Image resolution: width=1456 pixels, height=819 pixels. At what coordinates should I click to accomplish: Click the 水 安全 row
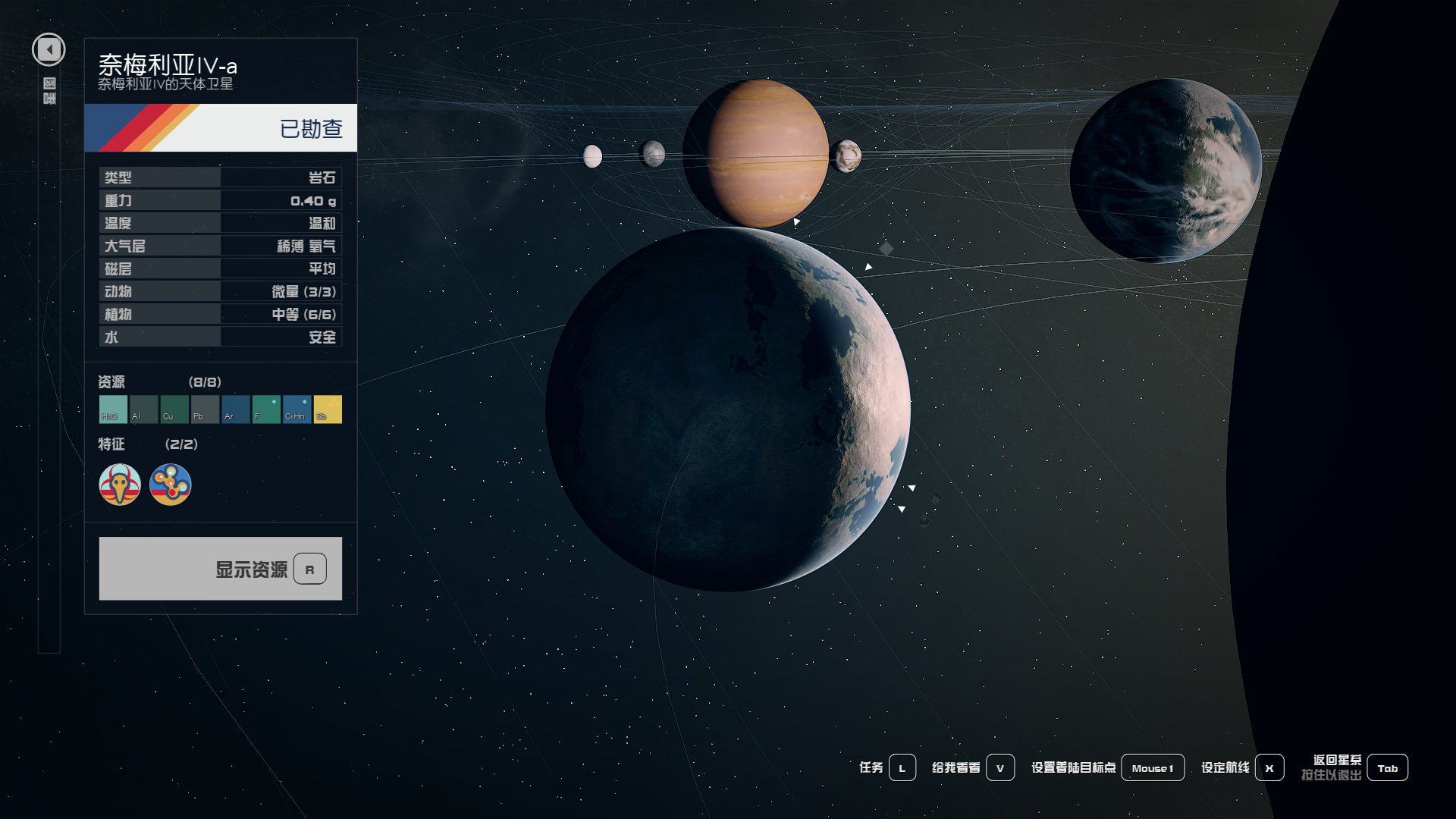221,337
